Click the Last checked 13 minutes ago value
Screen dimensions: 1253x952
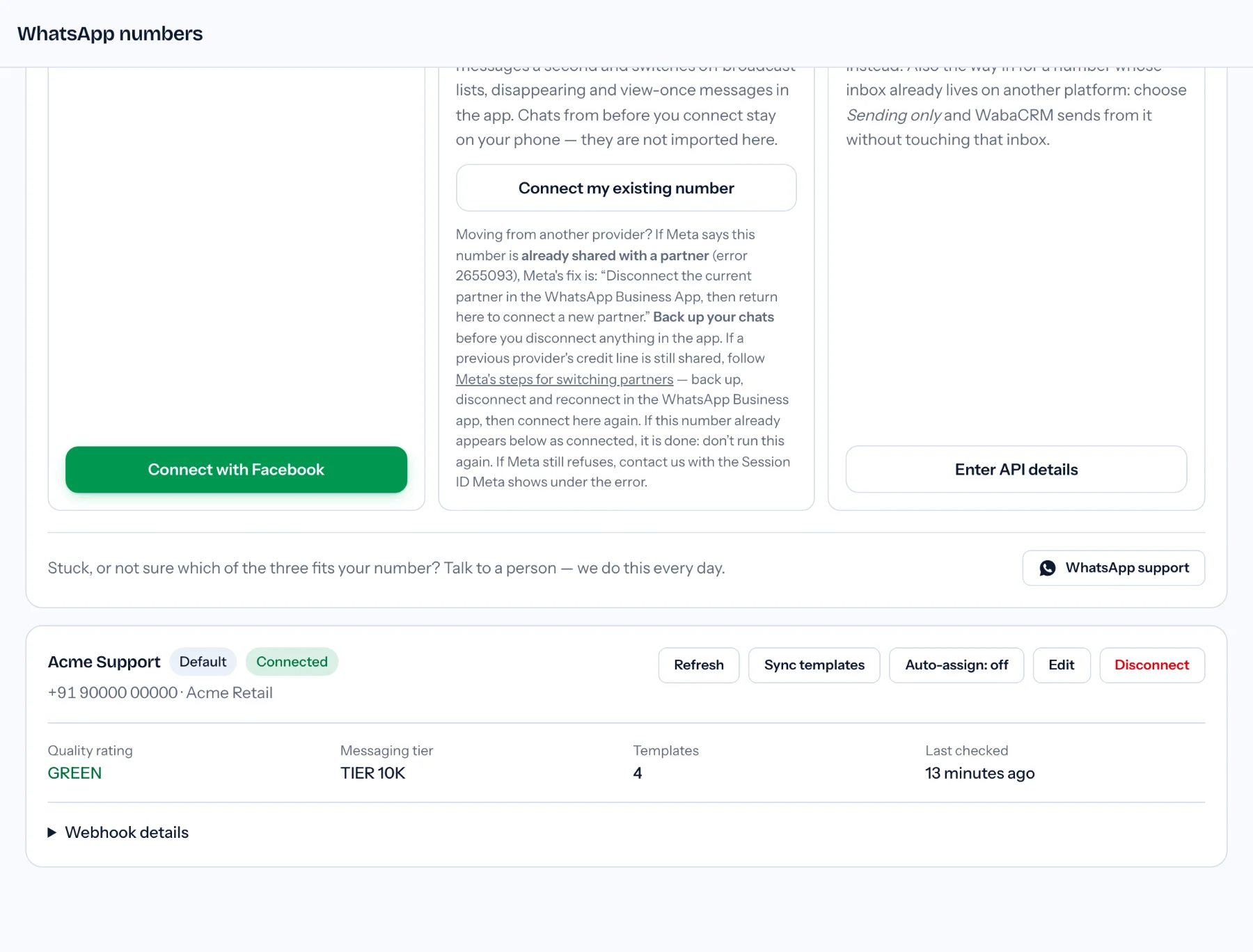980,773
